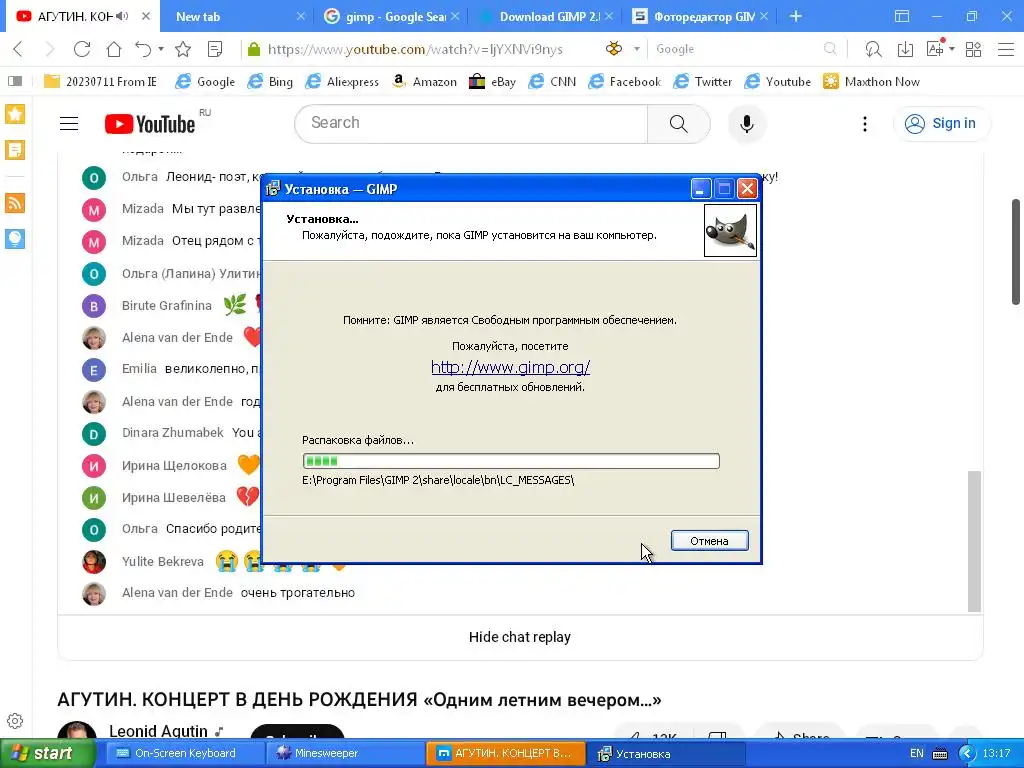The width and height of the screenshot is (1024, 768).
Task: Mute the tab via its speaker icon
Action: point(122,16)
